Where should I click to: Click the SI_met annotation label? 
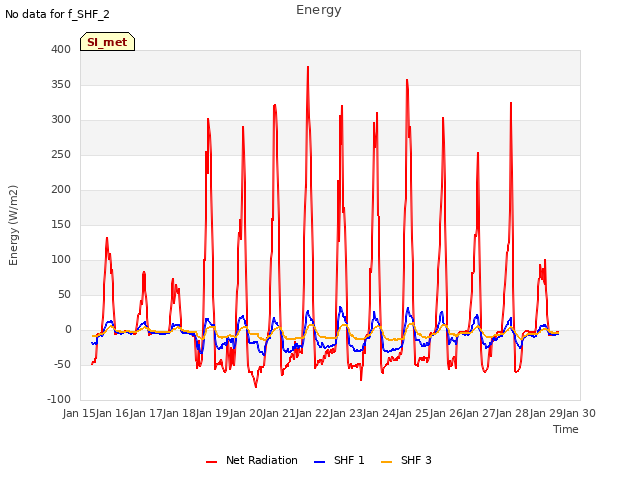[x=107, y=42]
